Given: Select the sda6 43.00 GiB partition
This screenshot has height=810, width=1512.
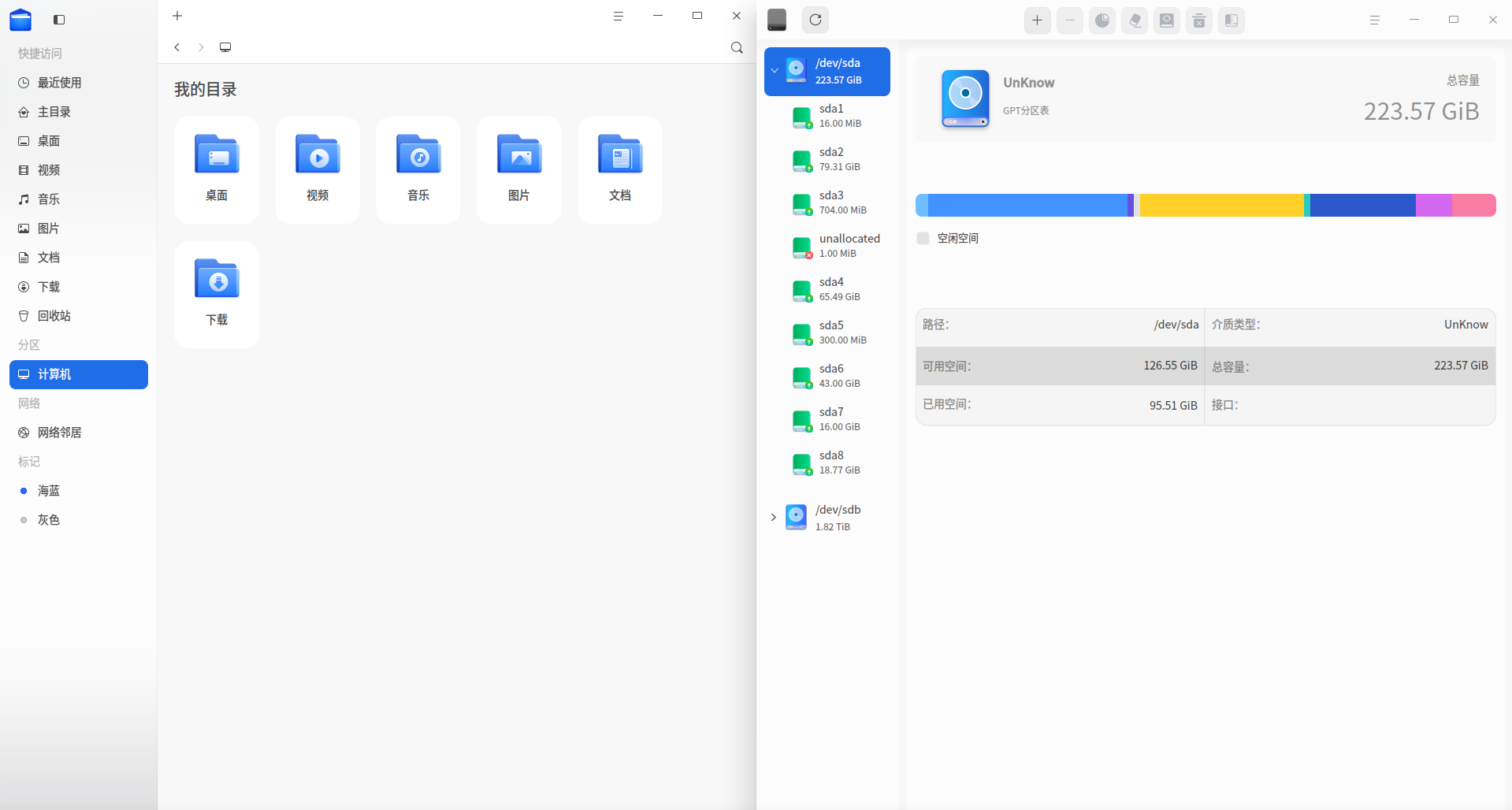Looking at the screenshot, I should (827, 376).
